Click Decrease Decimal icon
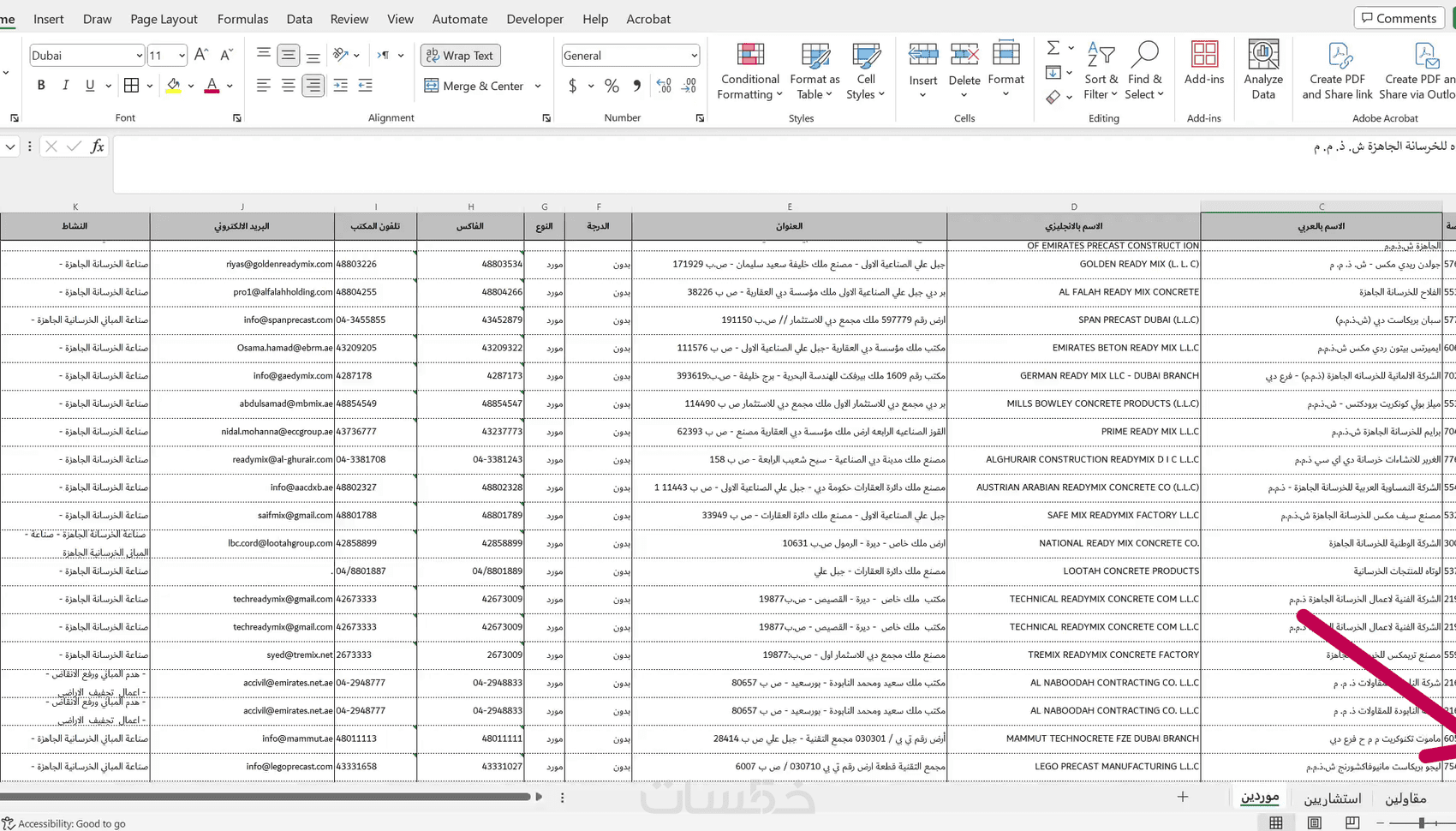1456x831 pixels. click(x=689, y=86)
